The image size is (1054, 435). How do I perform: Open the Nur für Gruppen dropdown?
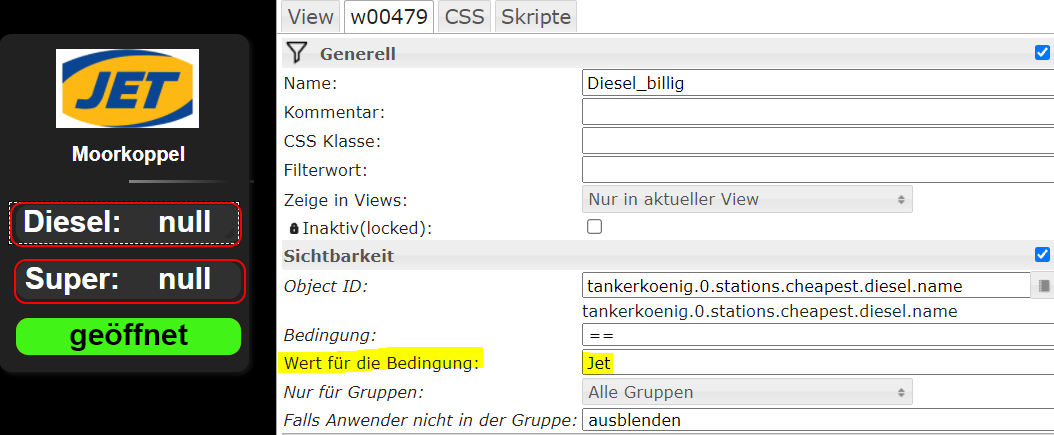[747, 391]
